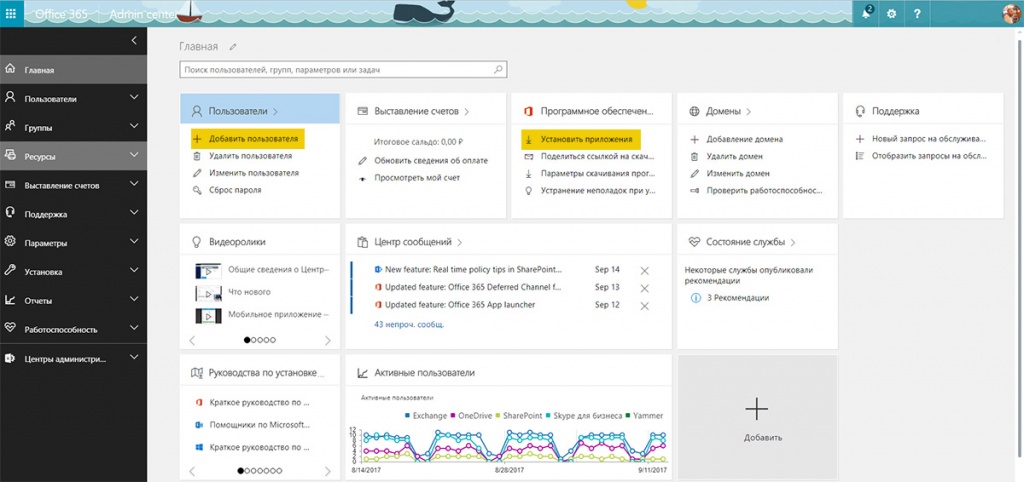Click the info icon beside 3 Рекомендации

pos(696,298)
